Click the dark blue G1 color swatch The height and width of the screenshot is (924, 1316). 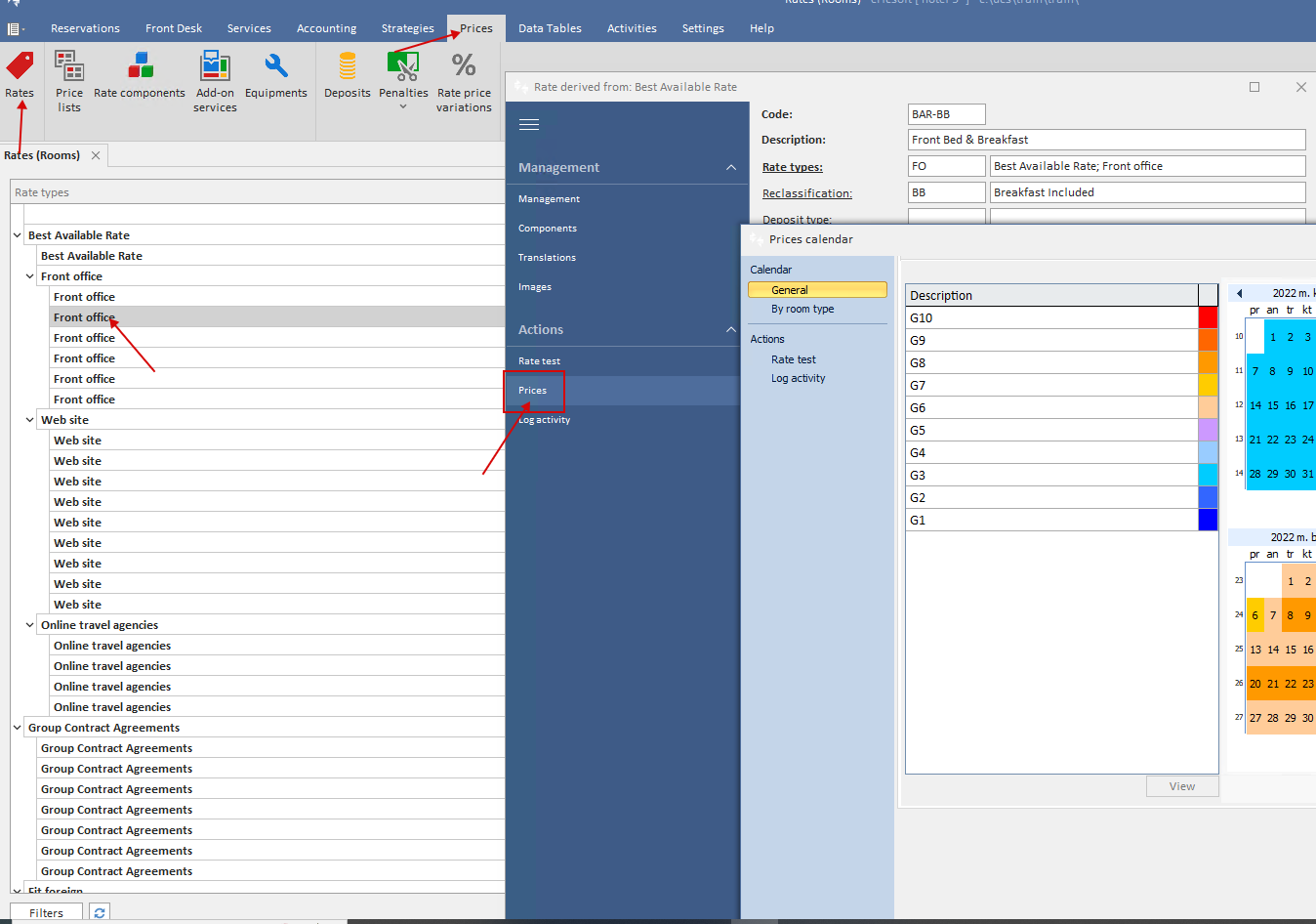[1208, 520]
